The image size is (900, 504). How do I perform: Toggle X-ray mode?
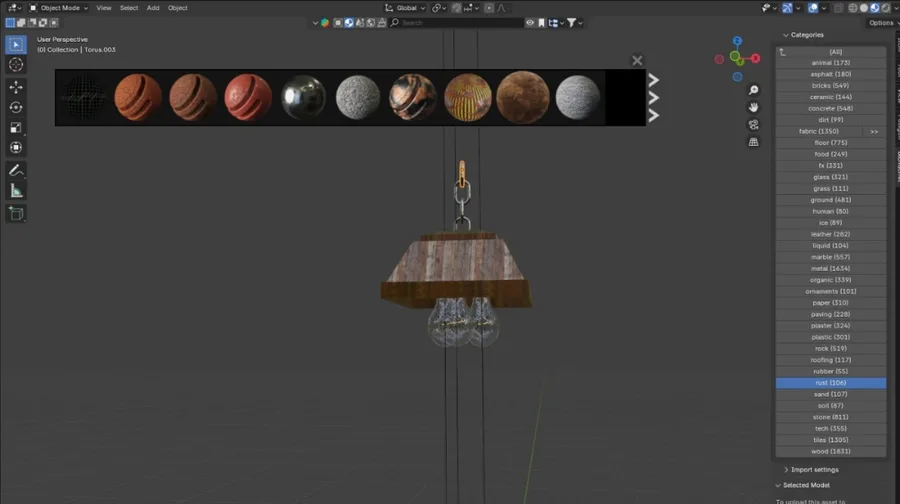838,8
